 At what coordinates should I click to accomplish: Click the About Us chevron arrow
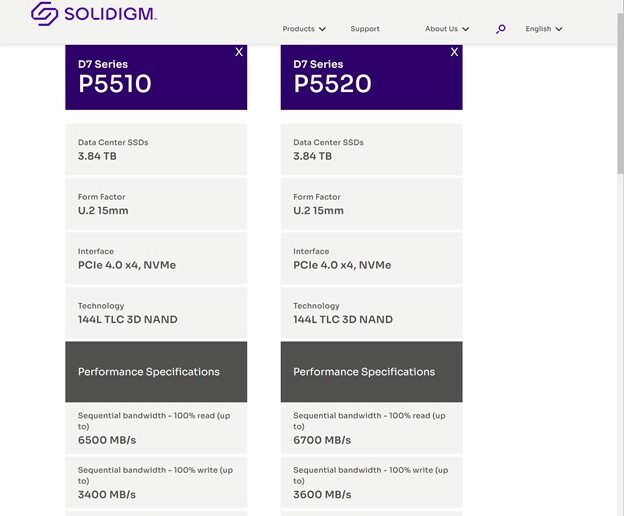click(x=466, y=29)
